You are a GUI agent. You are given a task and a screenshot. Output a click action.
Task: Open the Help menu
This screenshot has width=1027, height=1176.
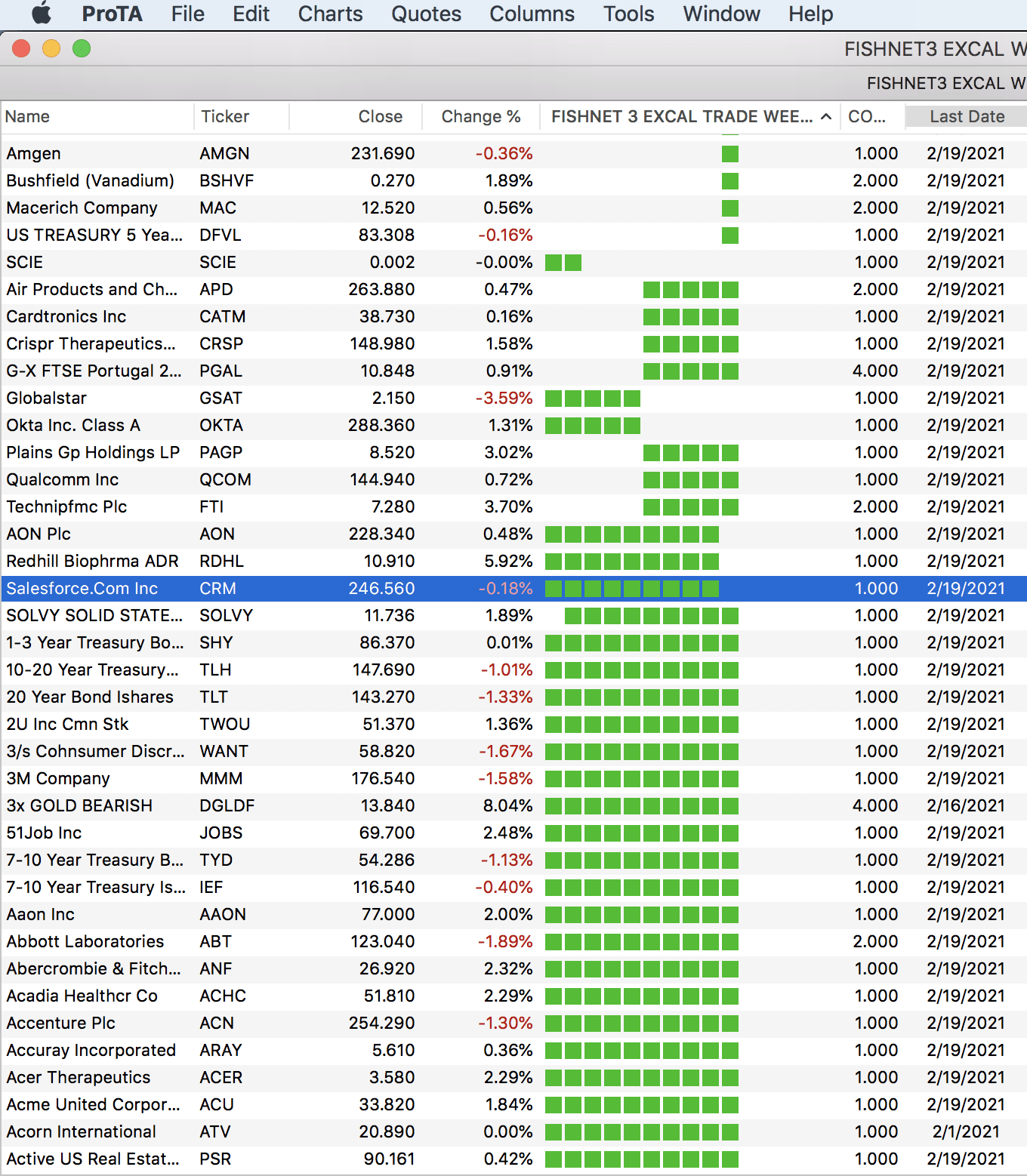tap(810, 14)
